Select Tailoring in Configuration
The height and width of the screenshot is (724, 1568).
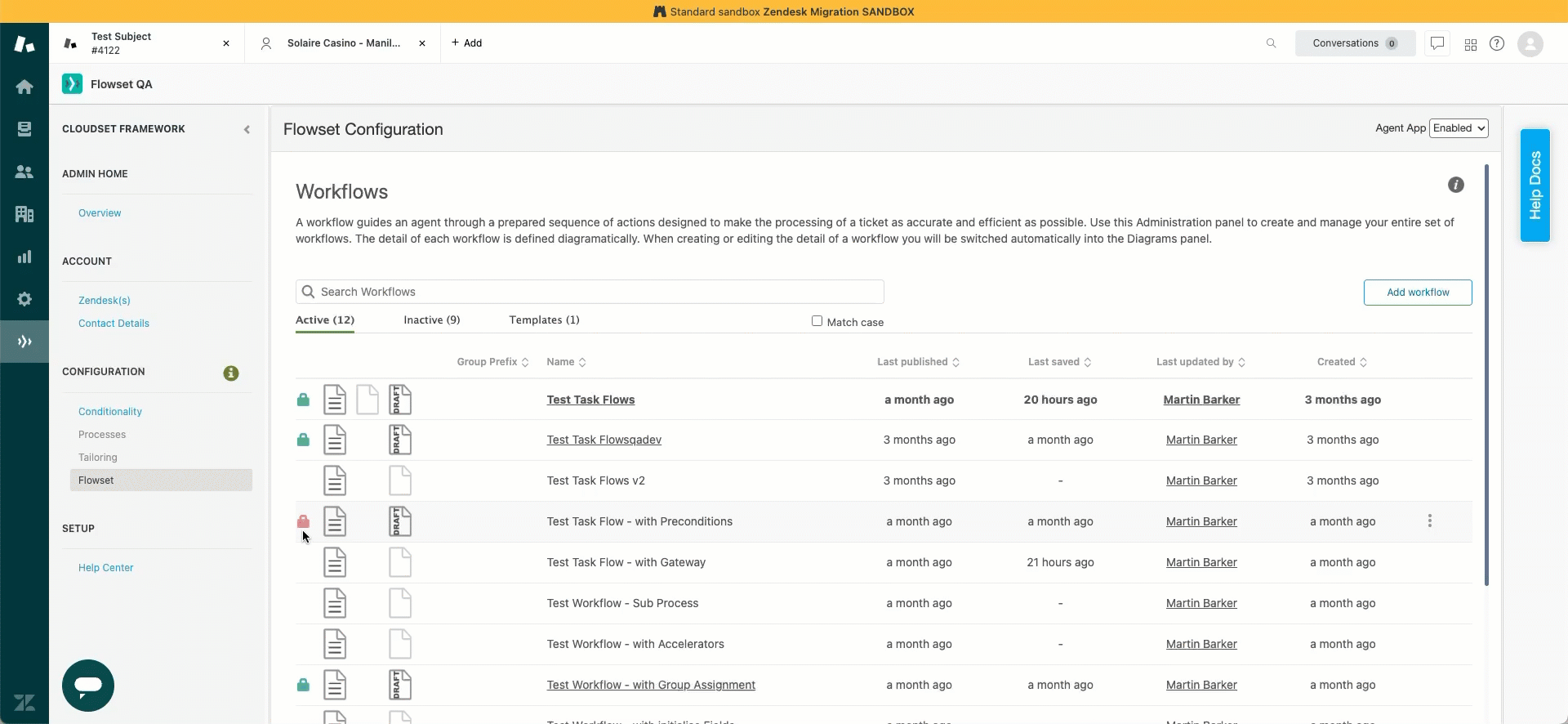point(98,458)
